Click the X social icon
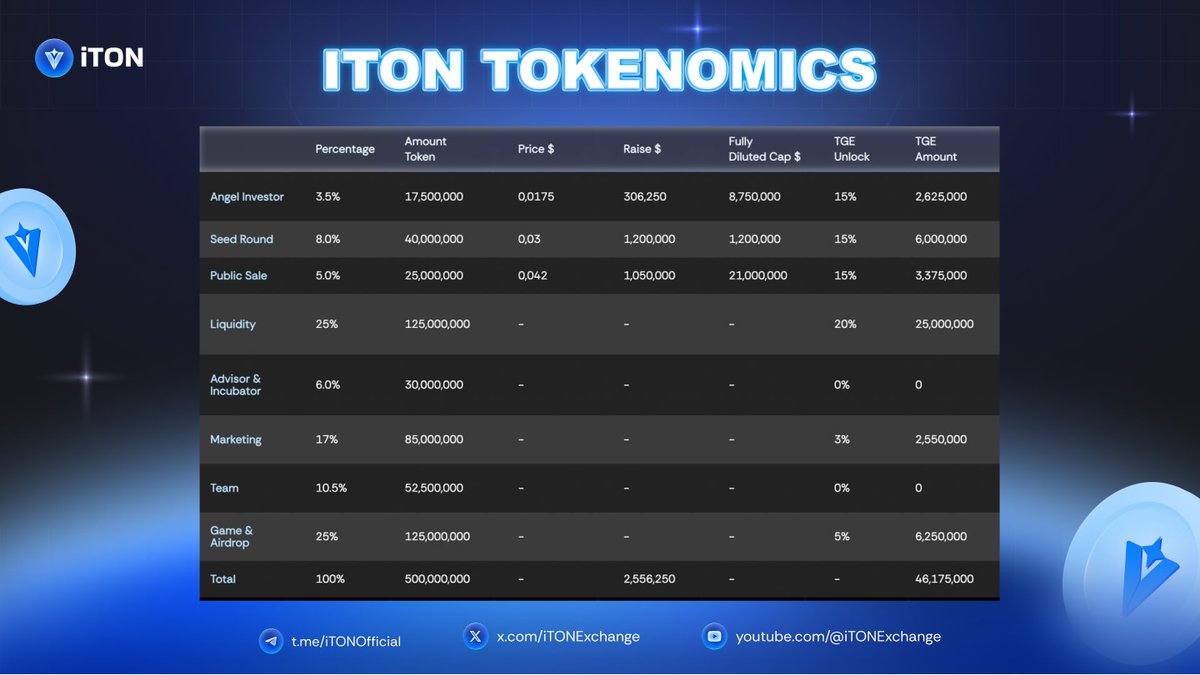 coord(476,636)
